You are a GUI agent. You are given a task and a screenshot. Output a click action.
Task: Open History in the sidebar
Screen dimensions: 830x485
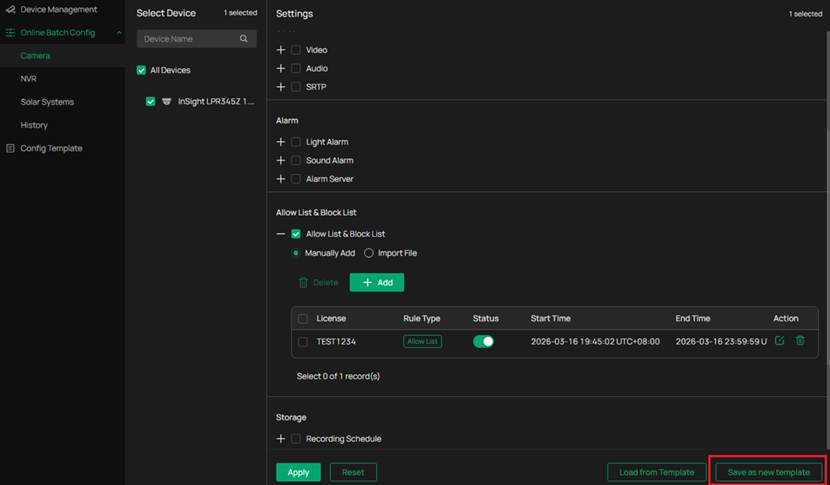(34, 125)
